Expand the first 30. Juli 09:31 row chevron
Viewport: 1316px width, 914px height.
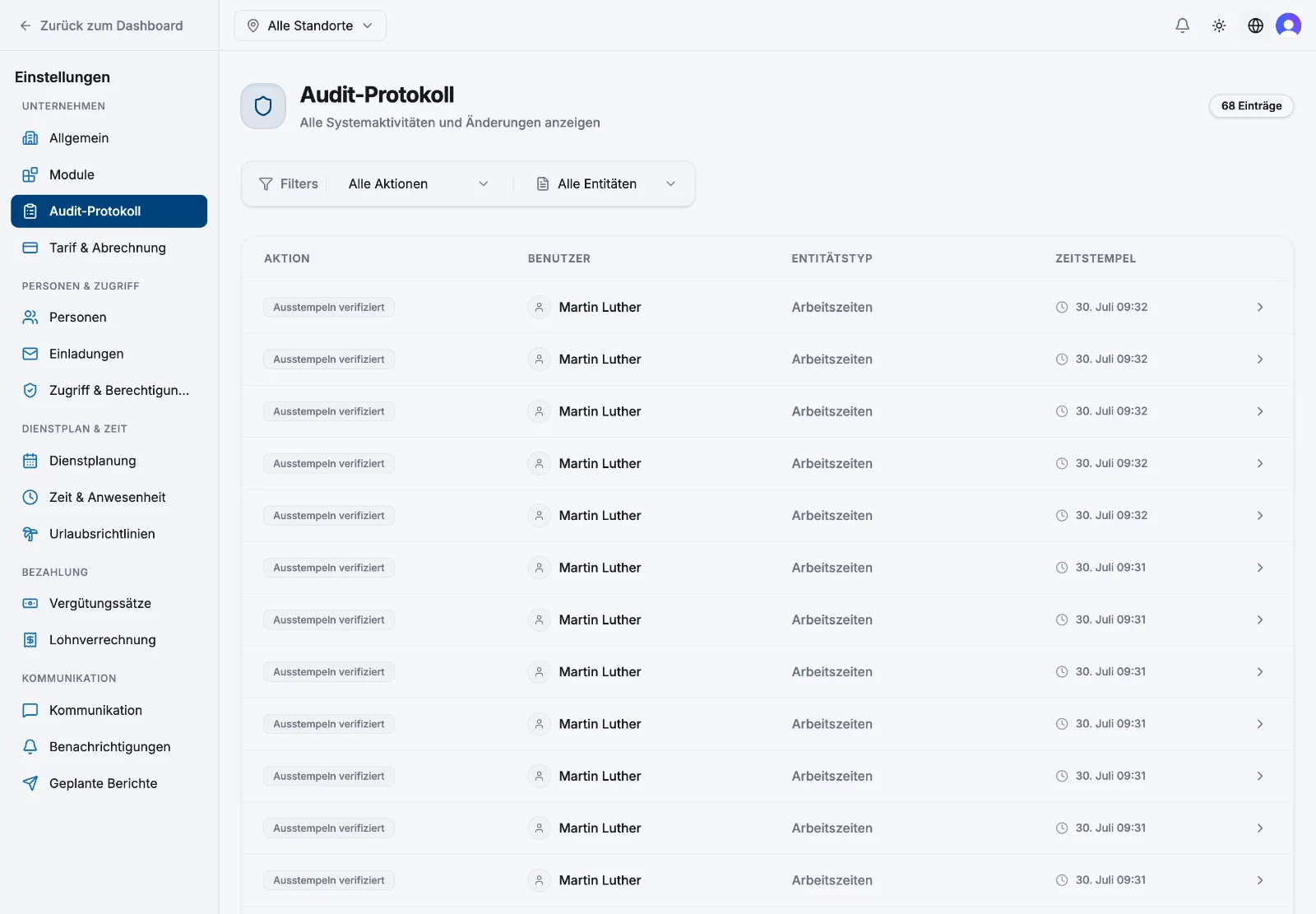(1260, 568)
